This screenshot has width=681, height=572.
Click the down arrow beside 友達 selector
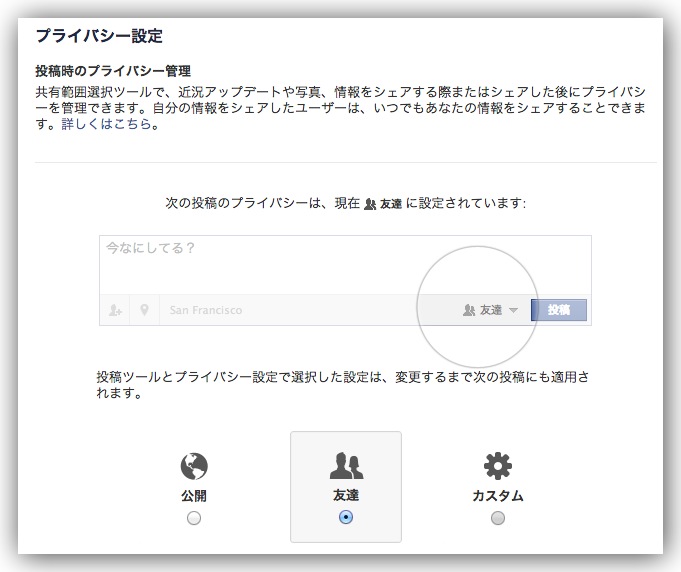(x=513, y=310)
